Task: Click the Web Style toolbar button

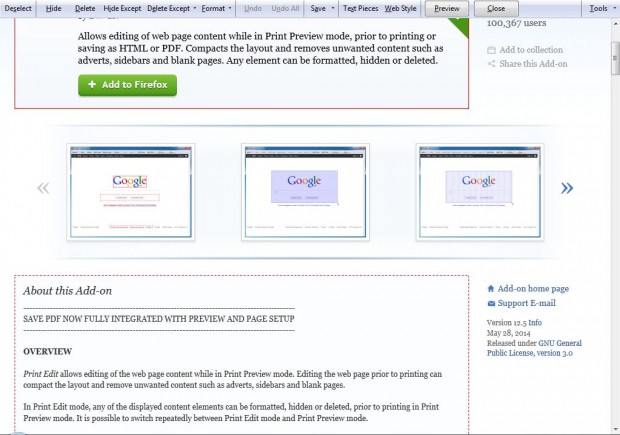Action: (x=400, y=8)
